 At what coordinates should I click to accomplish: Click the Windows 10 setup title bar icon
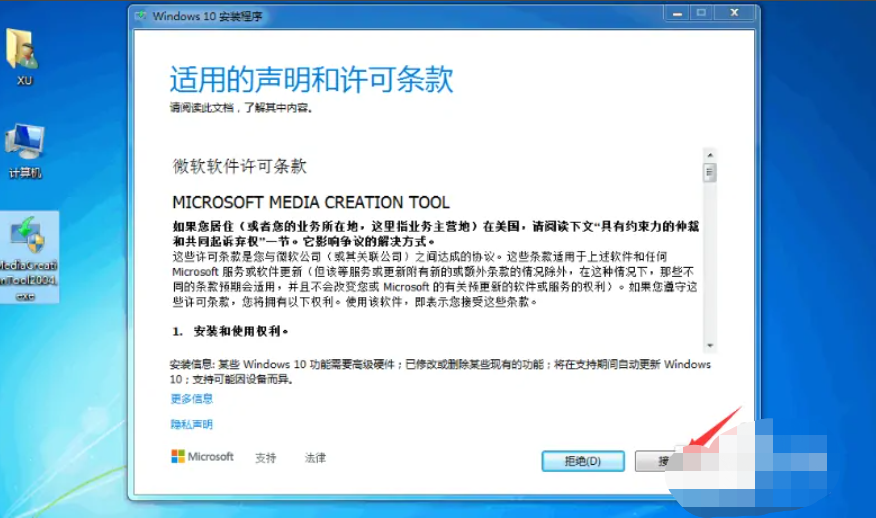point(140,16)
